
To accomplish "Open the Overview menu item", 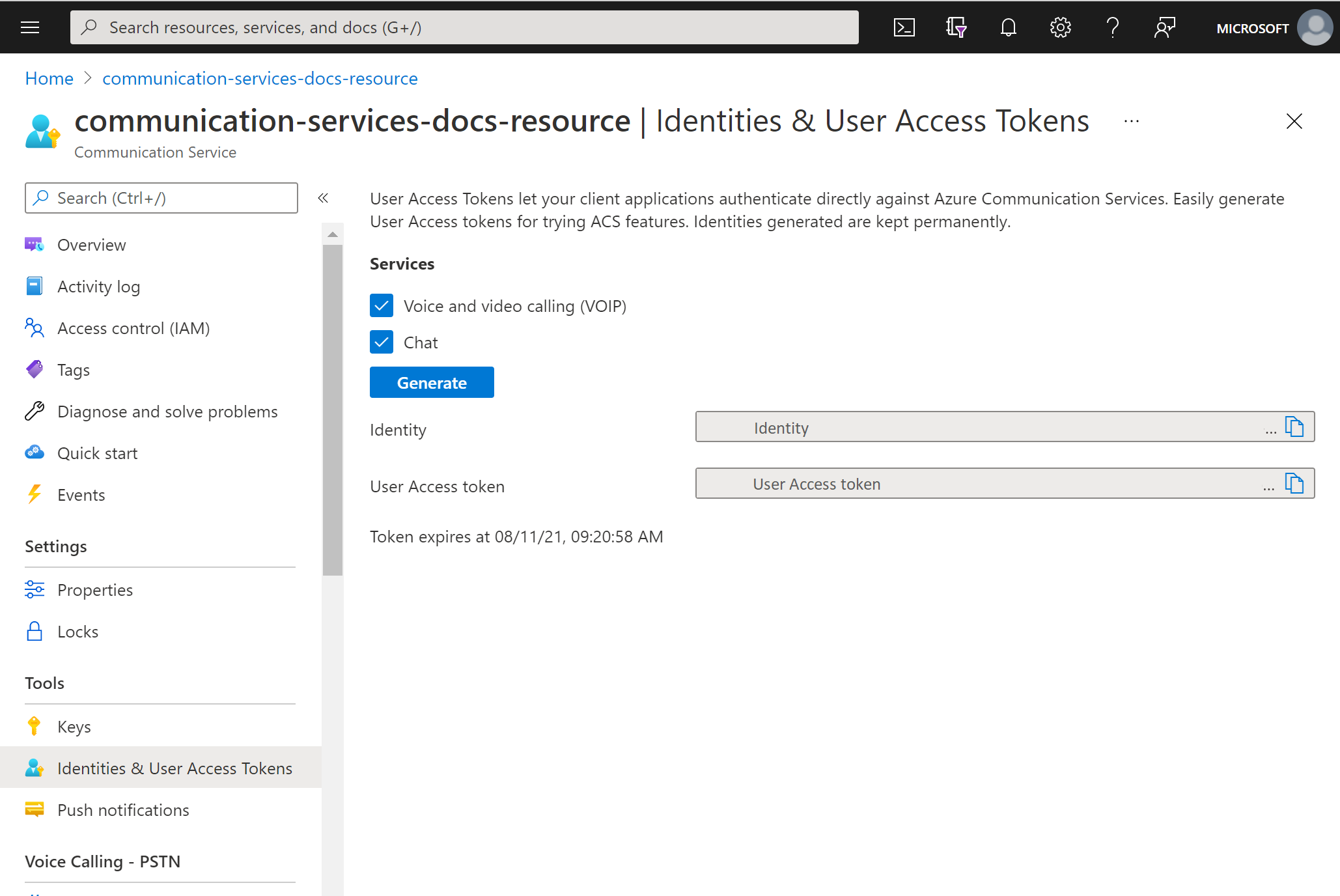I will (x=91, y=244).
